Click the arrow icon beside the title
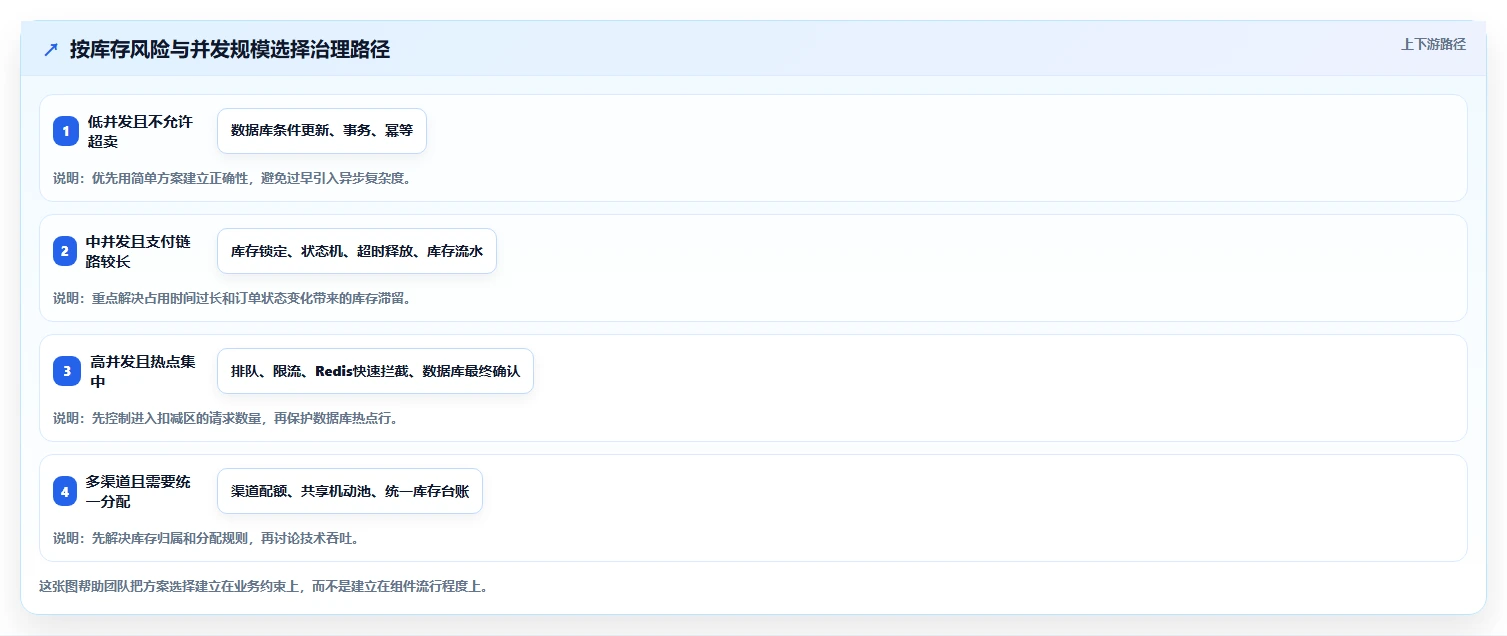This screenshot has height=636, width=1507. click(51, 50)
